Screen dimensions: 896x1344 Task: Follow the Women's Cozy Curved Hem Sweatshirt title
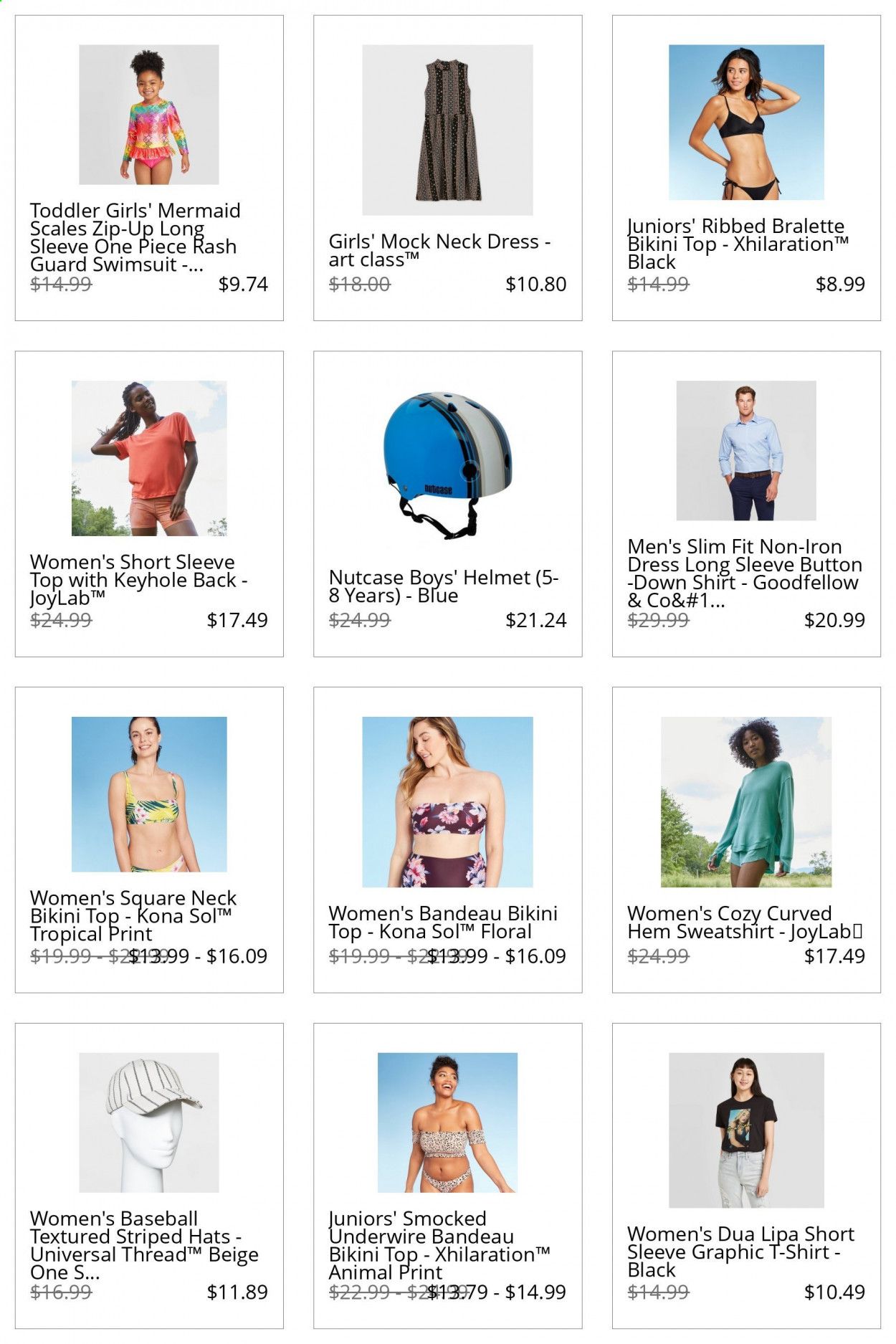coord(745,923)
